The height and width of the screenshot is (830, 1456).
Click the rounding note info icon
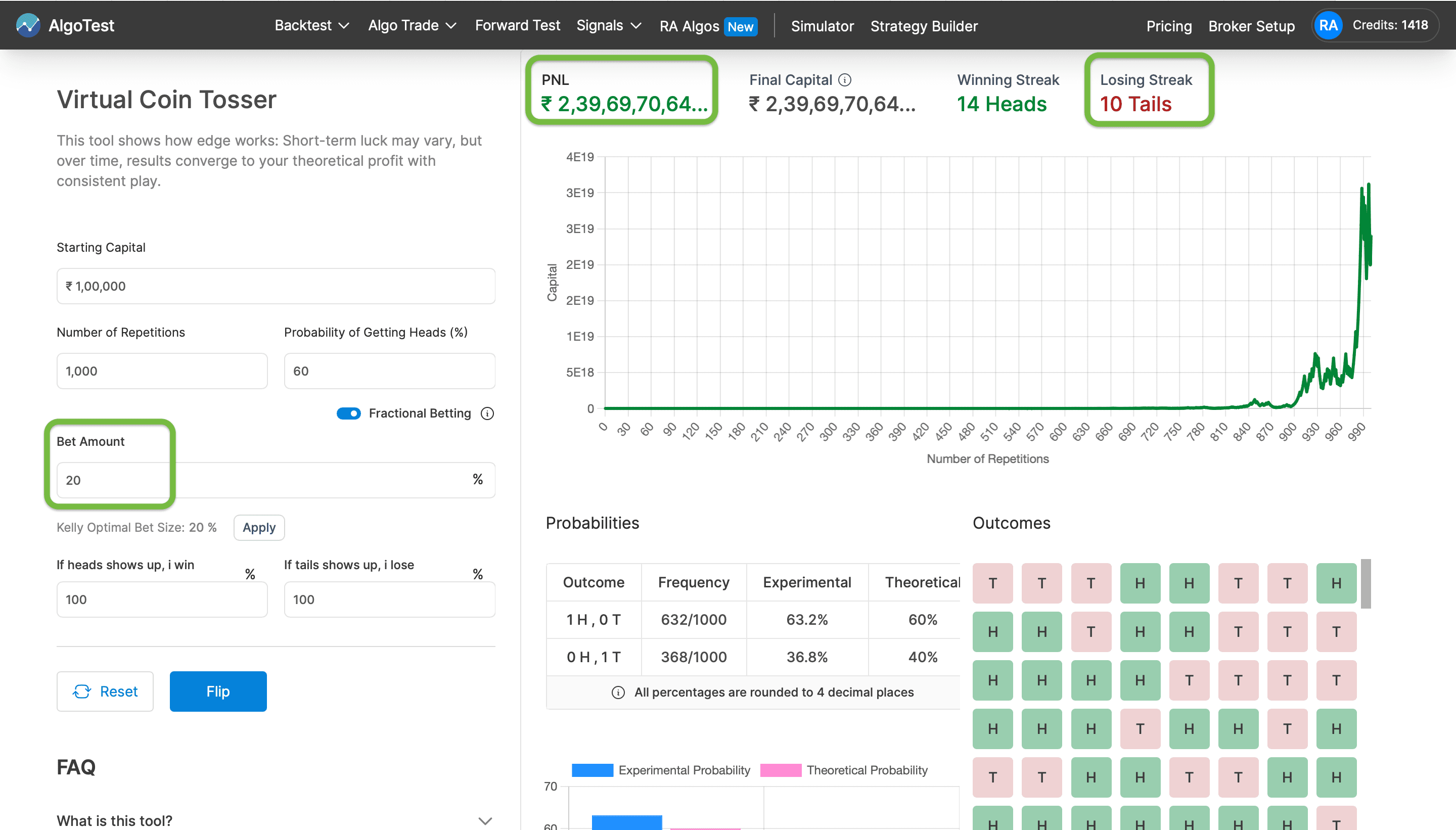[618, 692]
